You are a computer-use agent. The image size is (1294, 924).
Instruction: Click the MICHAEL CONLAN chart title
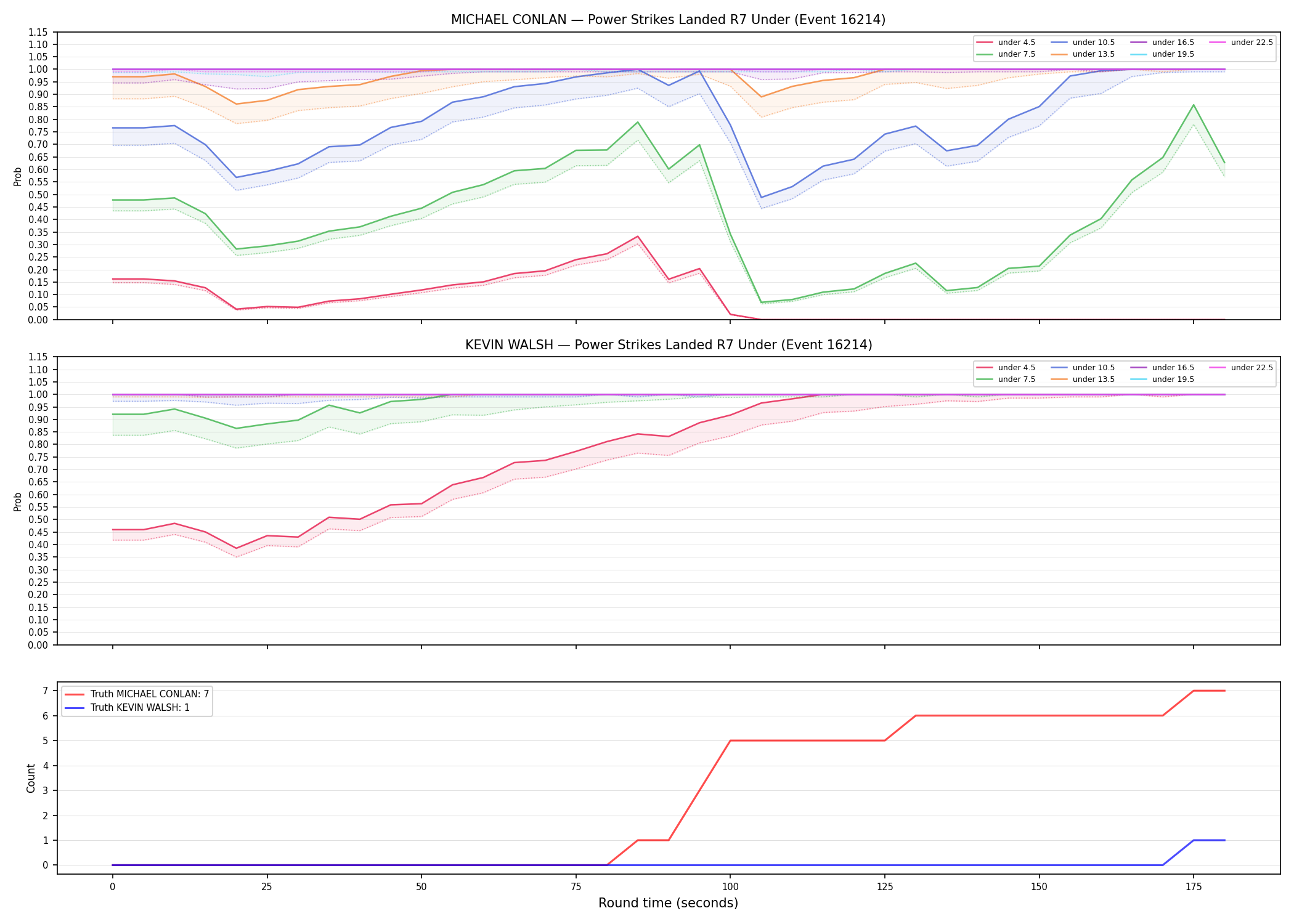[x=668, y=20]
